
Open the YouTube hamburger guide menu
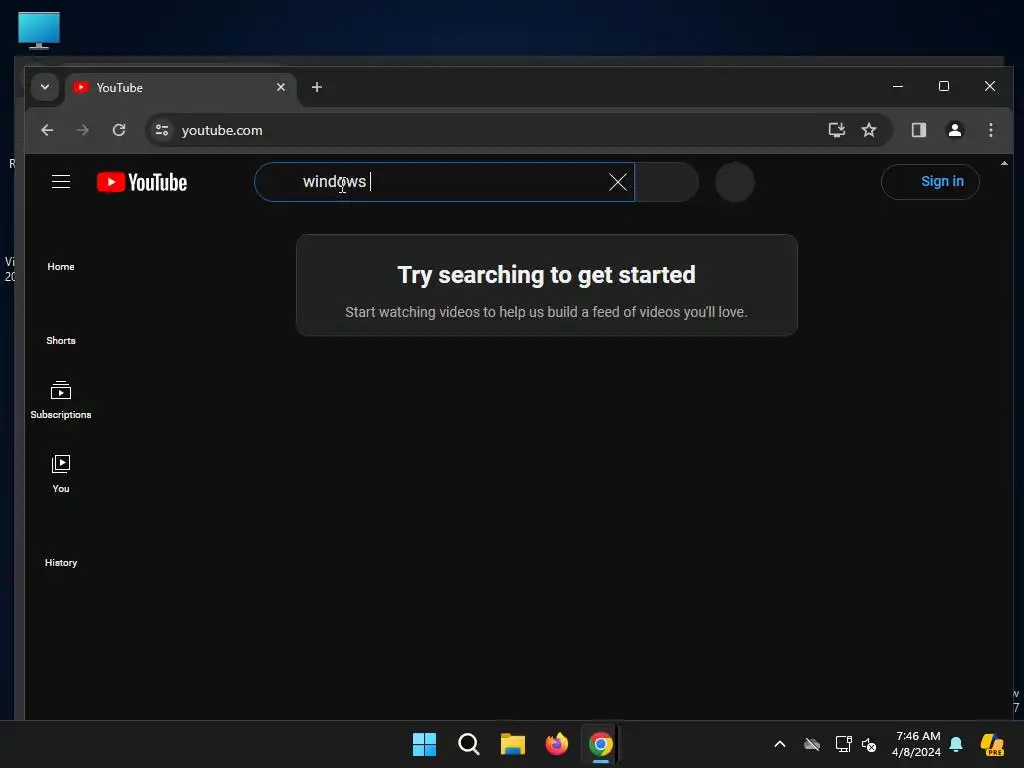click(61, 182)
